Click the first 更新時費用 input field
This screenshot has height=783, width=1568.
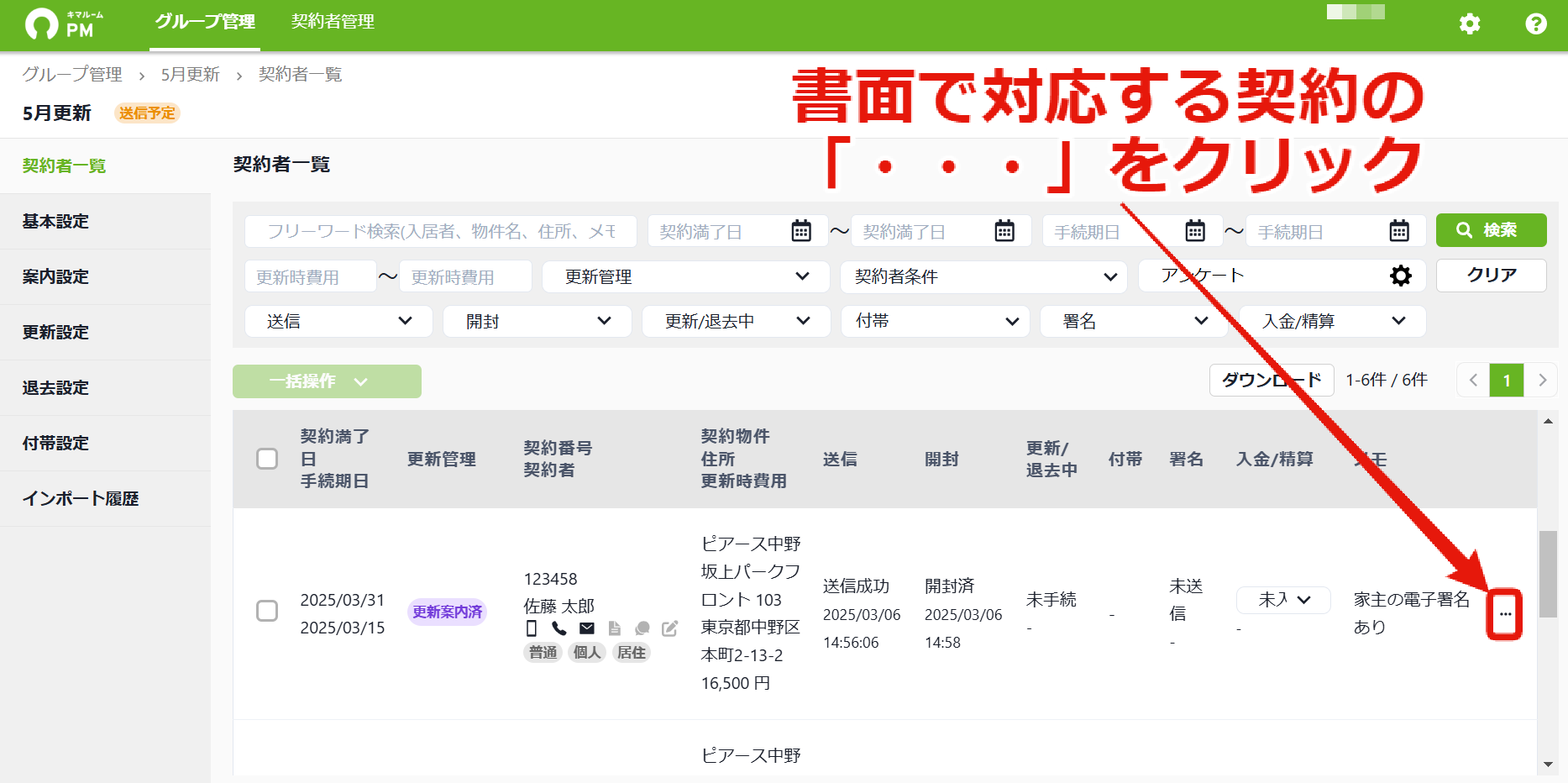coord(311,276)
